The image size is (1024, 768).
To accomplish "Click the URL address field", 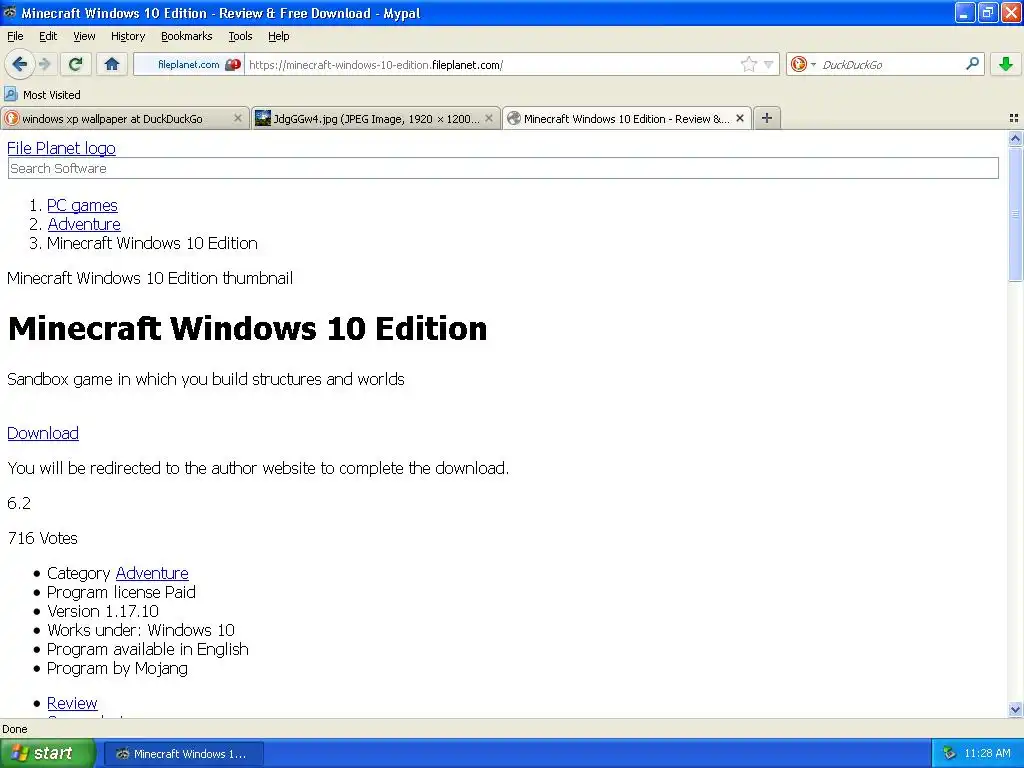I will click(493, 65).
